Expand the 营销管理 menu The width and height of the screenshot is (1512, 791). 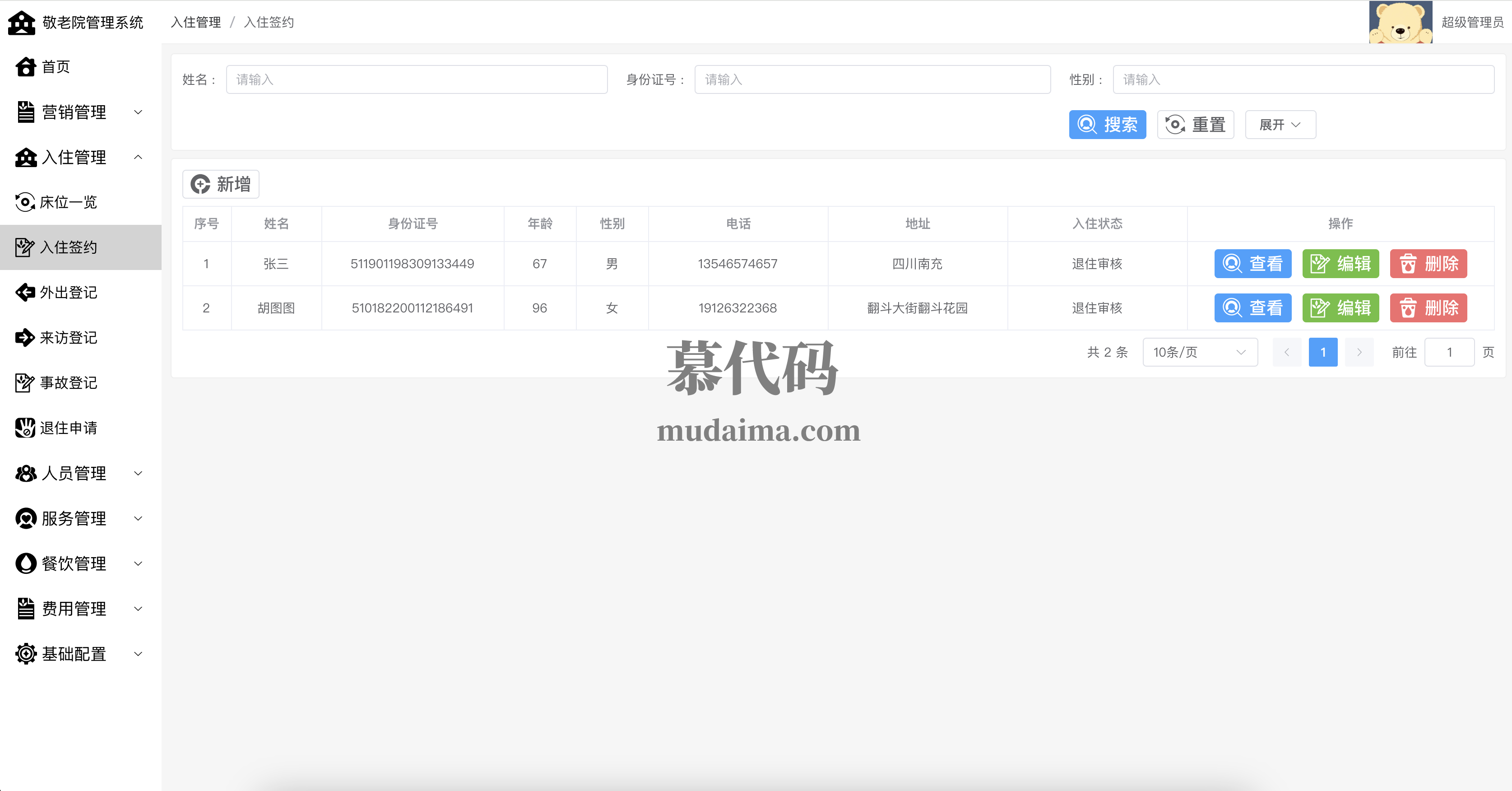[x=80, y=112]
